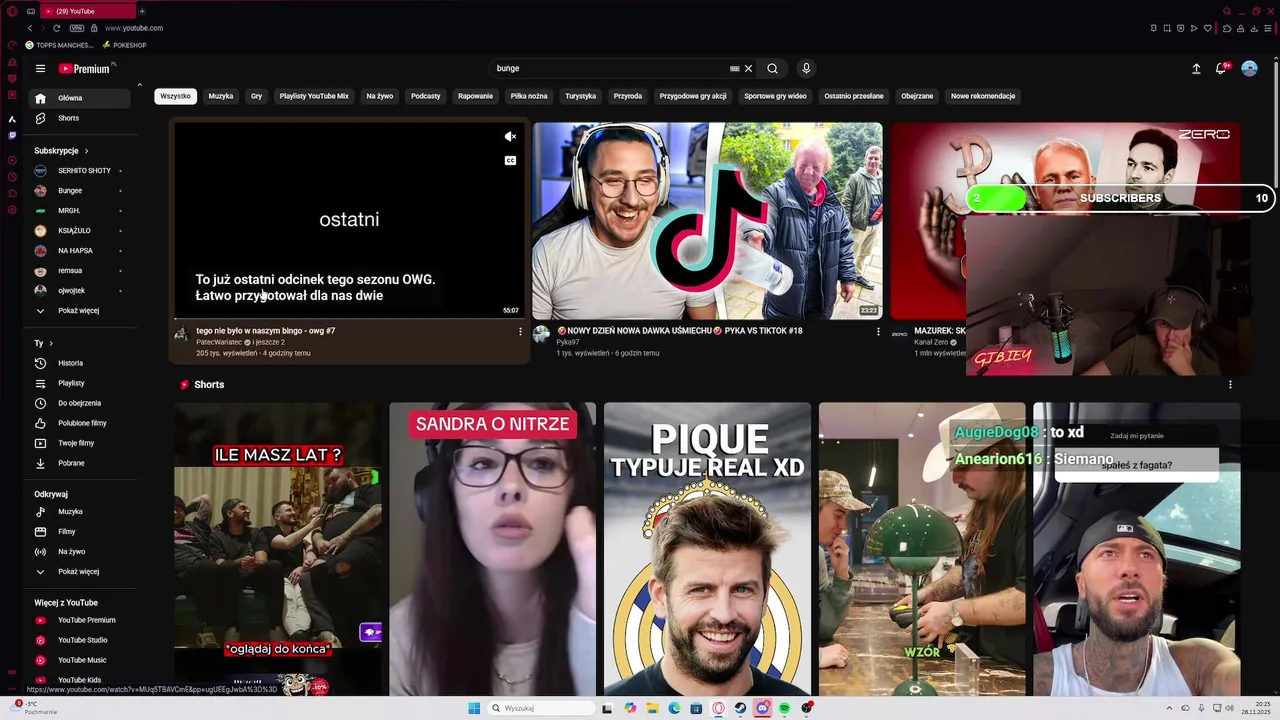The image size is (1280, 720).
Task: Open Na żywo under Odkrywaj
Action: (x=78, y=552)
